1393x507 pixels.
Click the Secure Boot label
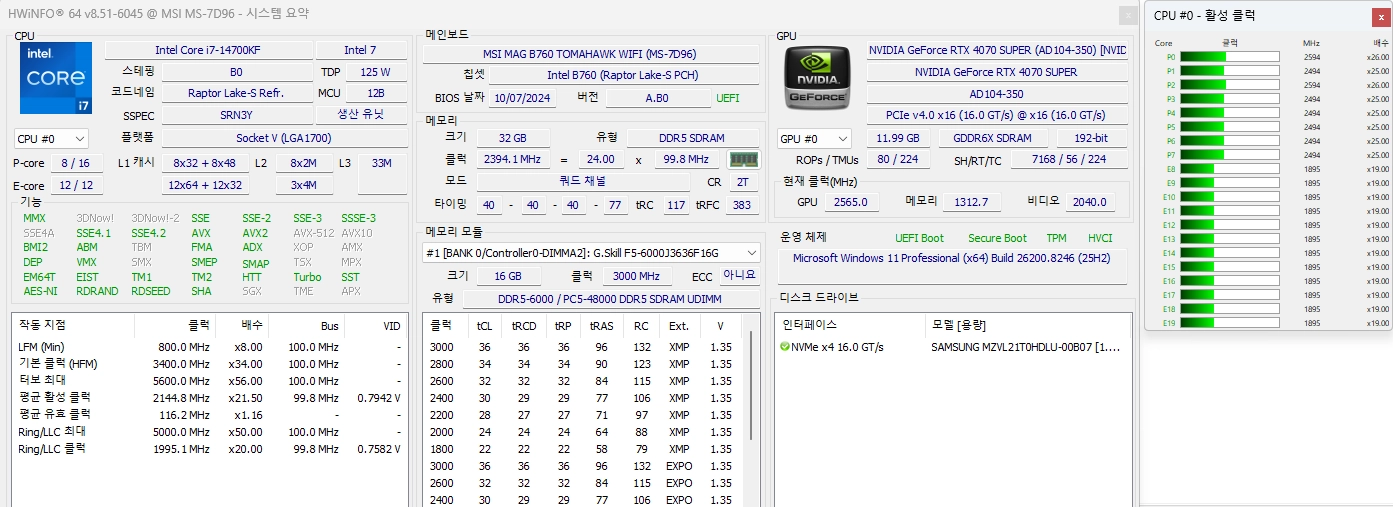click(x=997, y=238)
